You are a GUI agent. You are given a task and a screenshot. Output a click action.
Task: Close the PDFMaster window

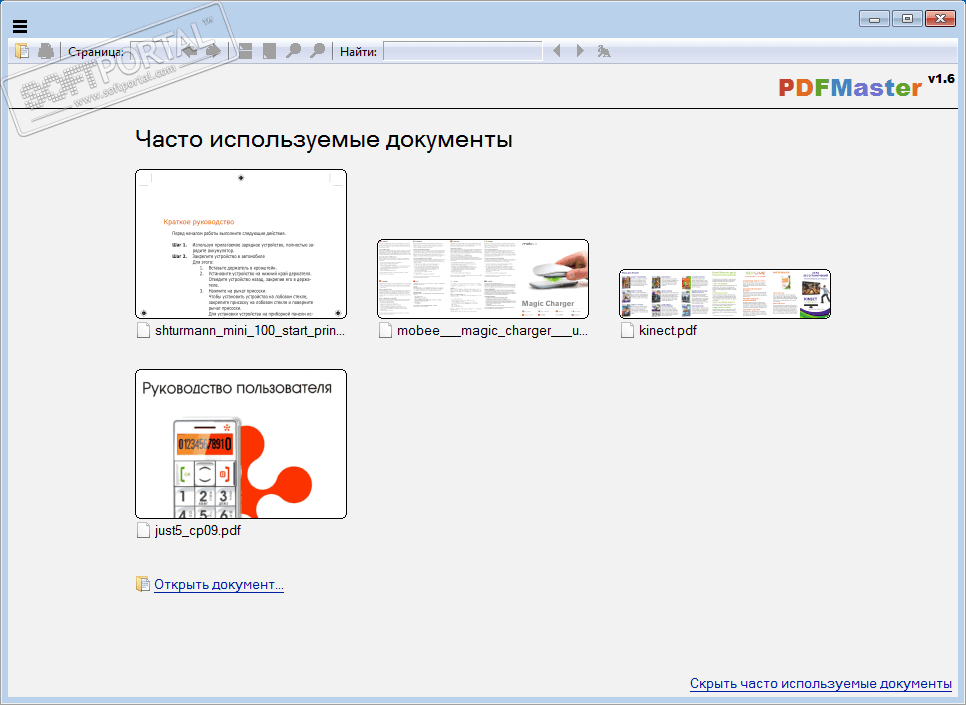click(x=940, y=18)
